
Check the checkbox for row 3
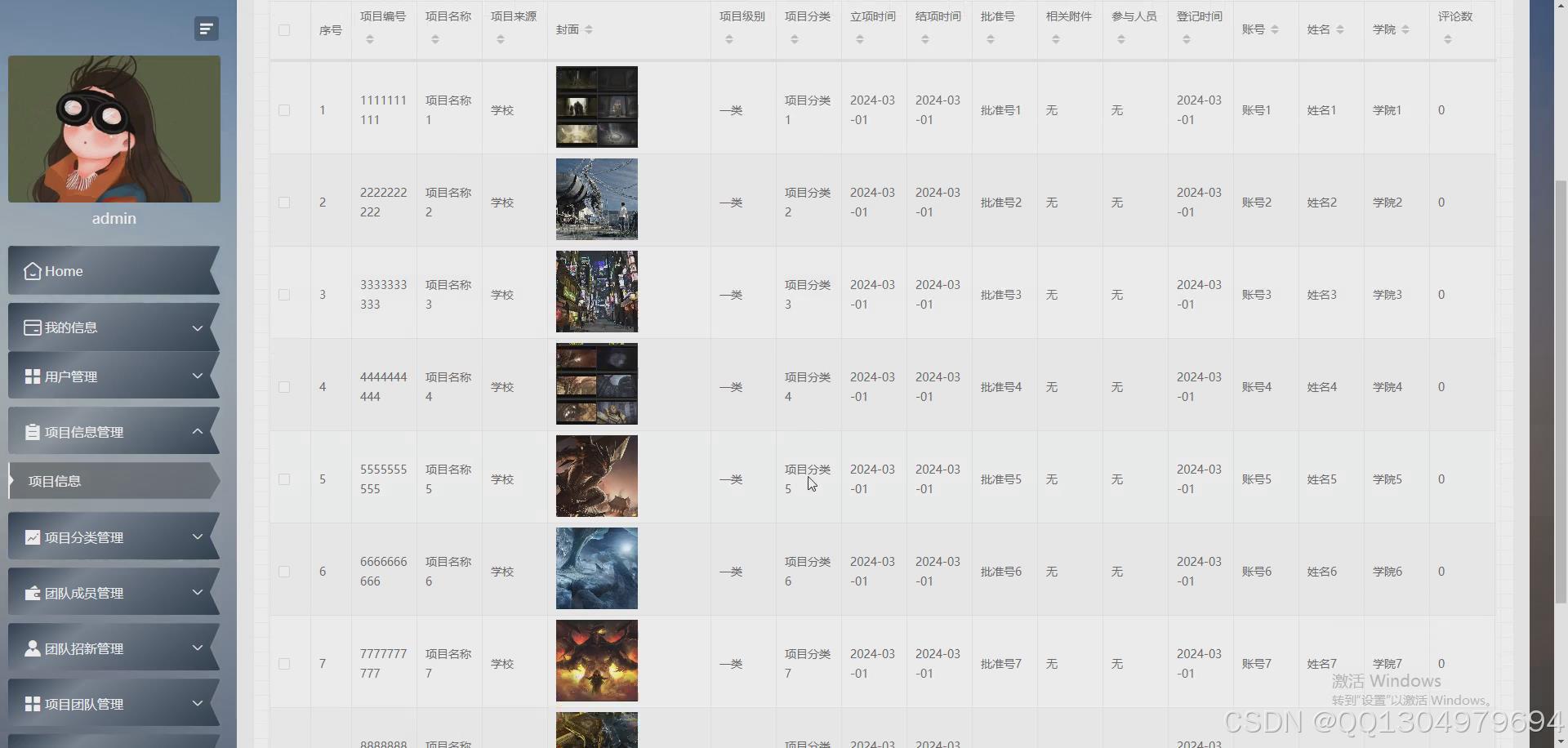tap(284, 295)
